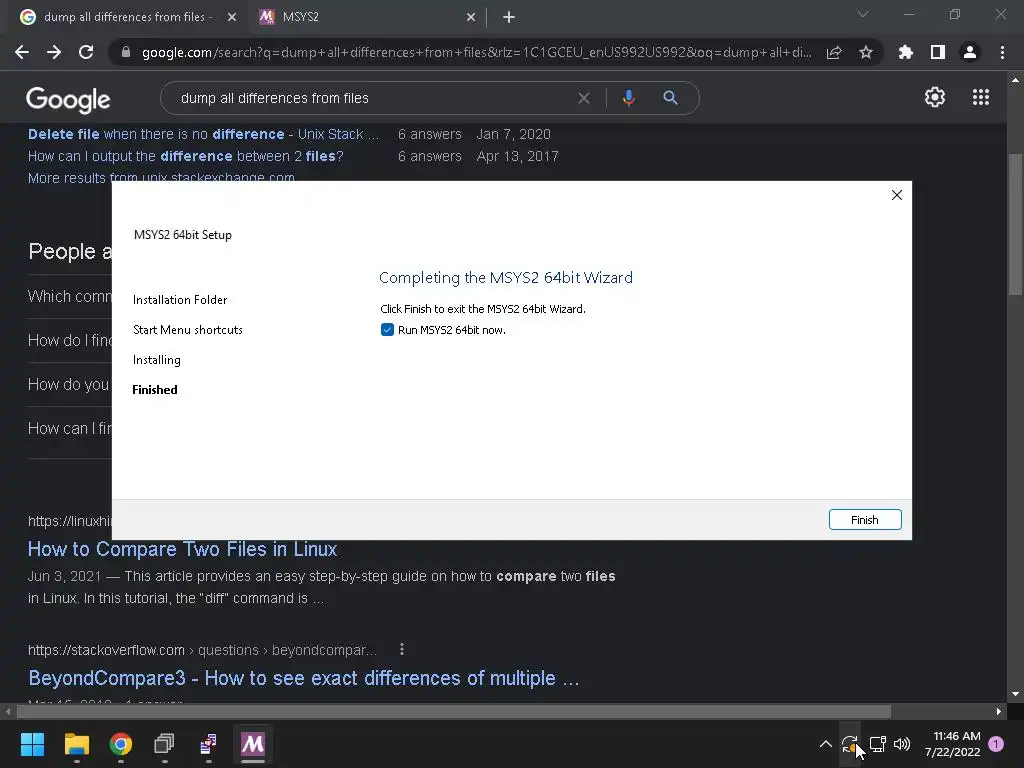Viewport: 1024px width, 768px height.
Task: Start voice search with microphone icon
Action: pyautogui.click(x=628, y=98)
